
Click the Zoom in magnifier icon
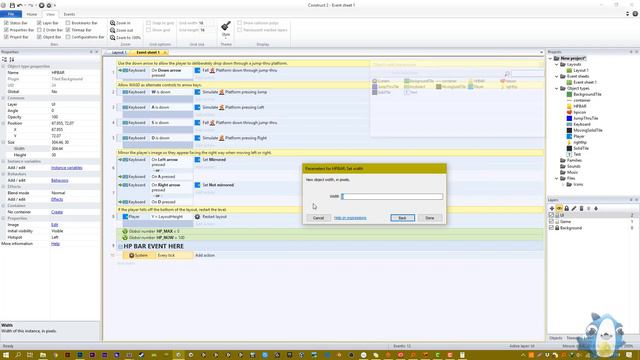click(113, 23)
